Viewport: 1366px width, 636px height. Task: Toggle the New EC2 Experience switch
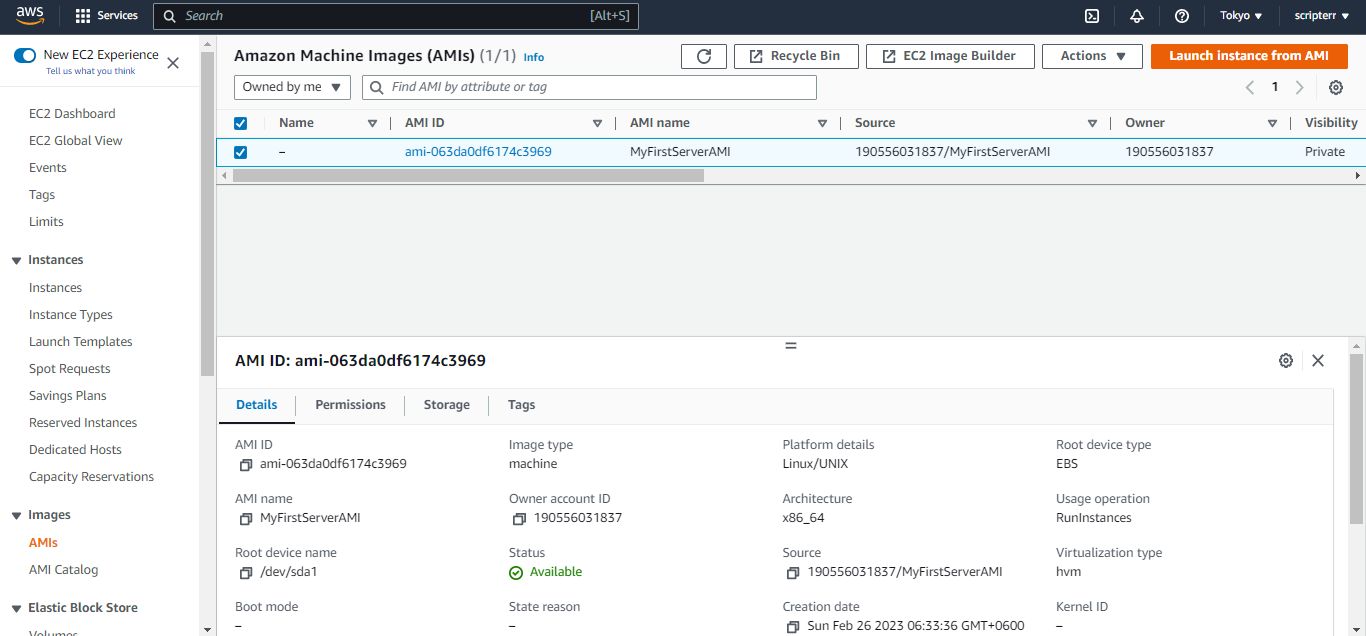(x=25, y=55)
